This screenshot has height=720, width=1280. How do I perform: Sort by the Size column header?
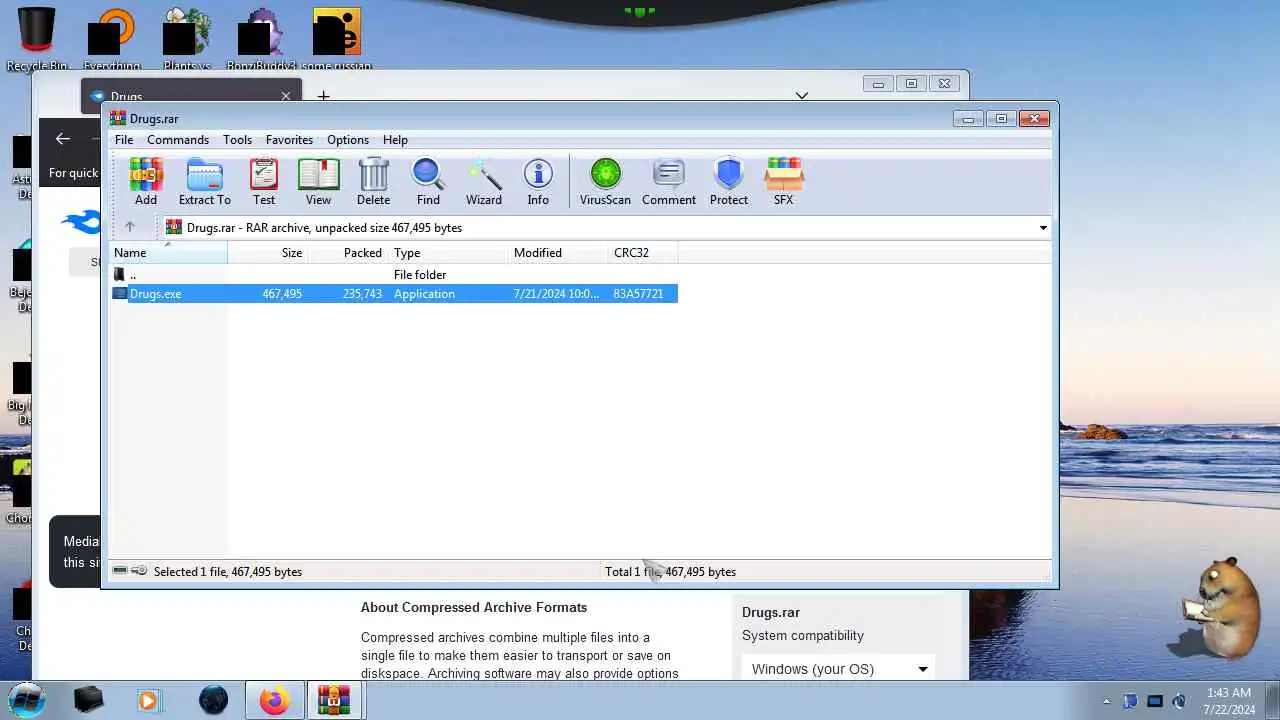[268, 253]
